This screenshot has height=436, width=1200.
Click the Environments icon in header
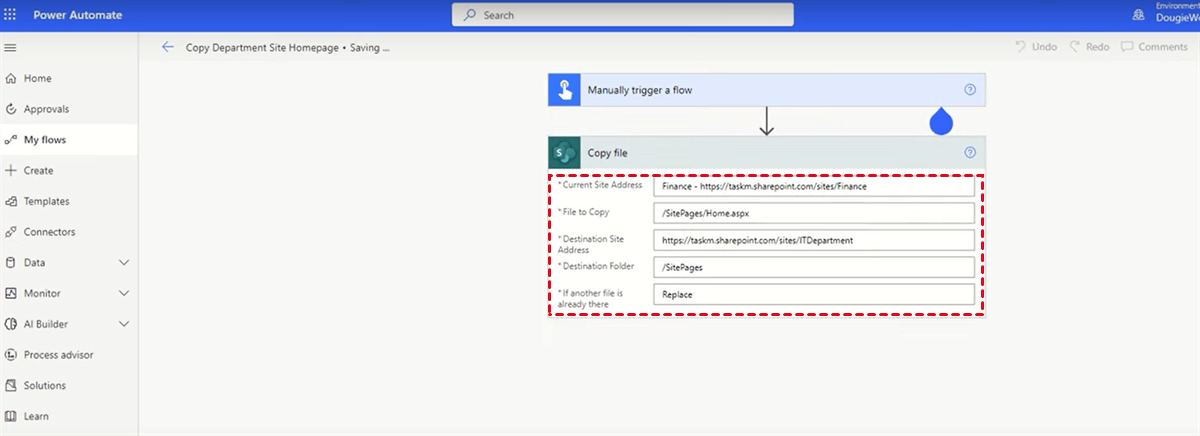click(1138, 14)
